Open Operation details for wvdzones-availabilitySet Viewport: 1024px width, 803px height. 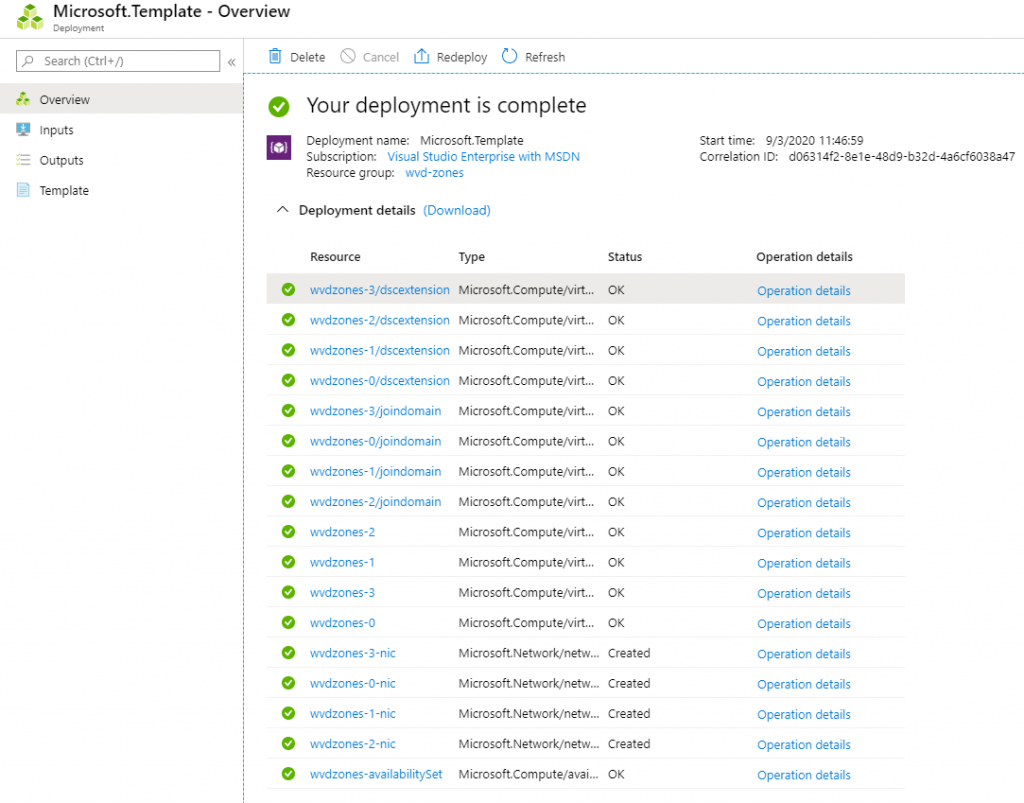(803, 775)
